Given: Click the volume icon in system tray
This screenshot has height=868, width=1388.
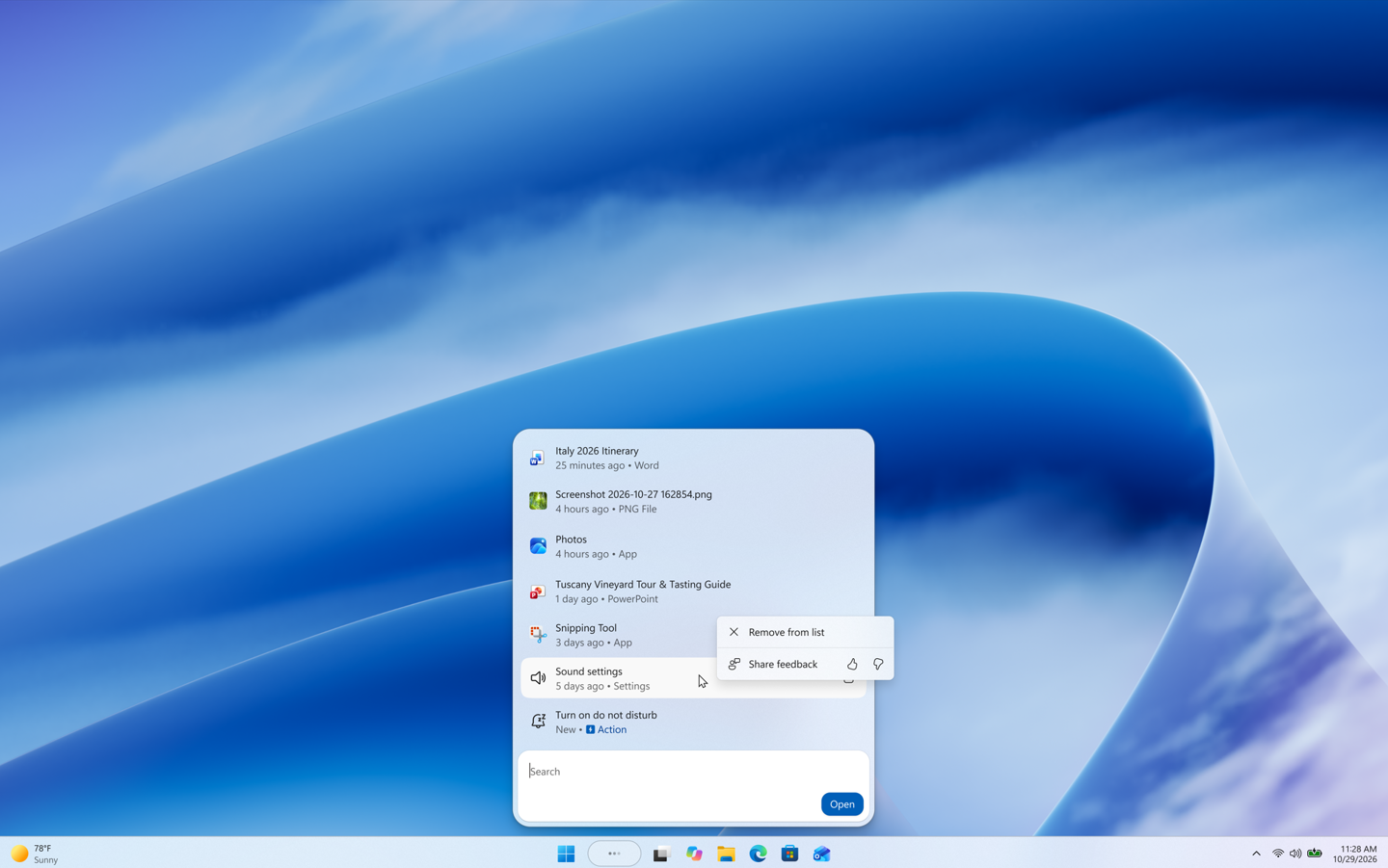Looking at the screenshot, I should 1295,854.
